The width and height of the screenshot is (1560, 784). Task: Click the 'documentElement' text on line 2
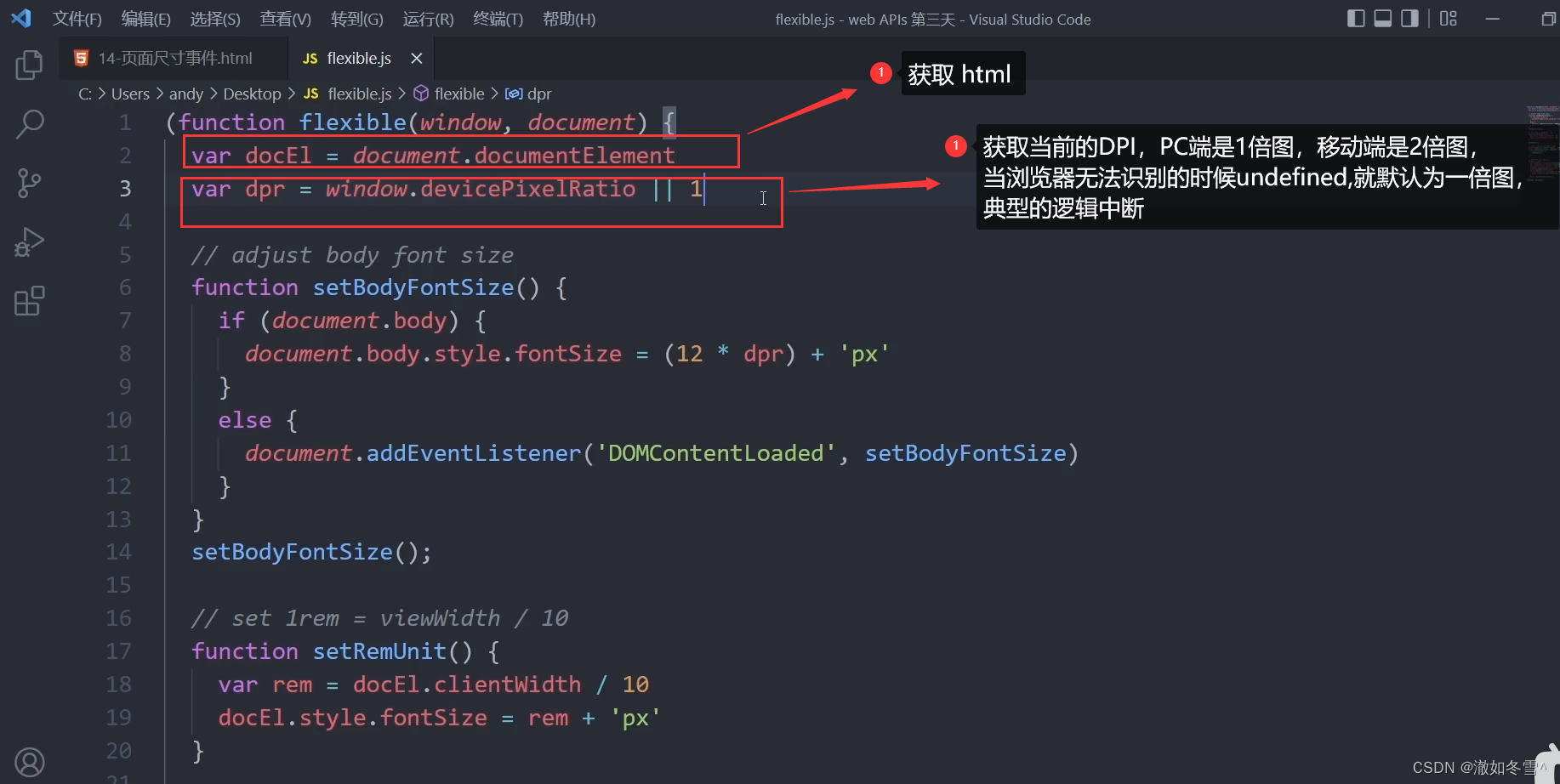(574, 156)
